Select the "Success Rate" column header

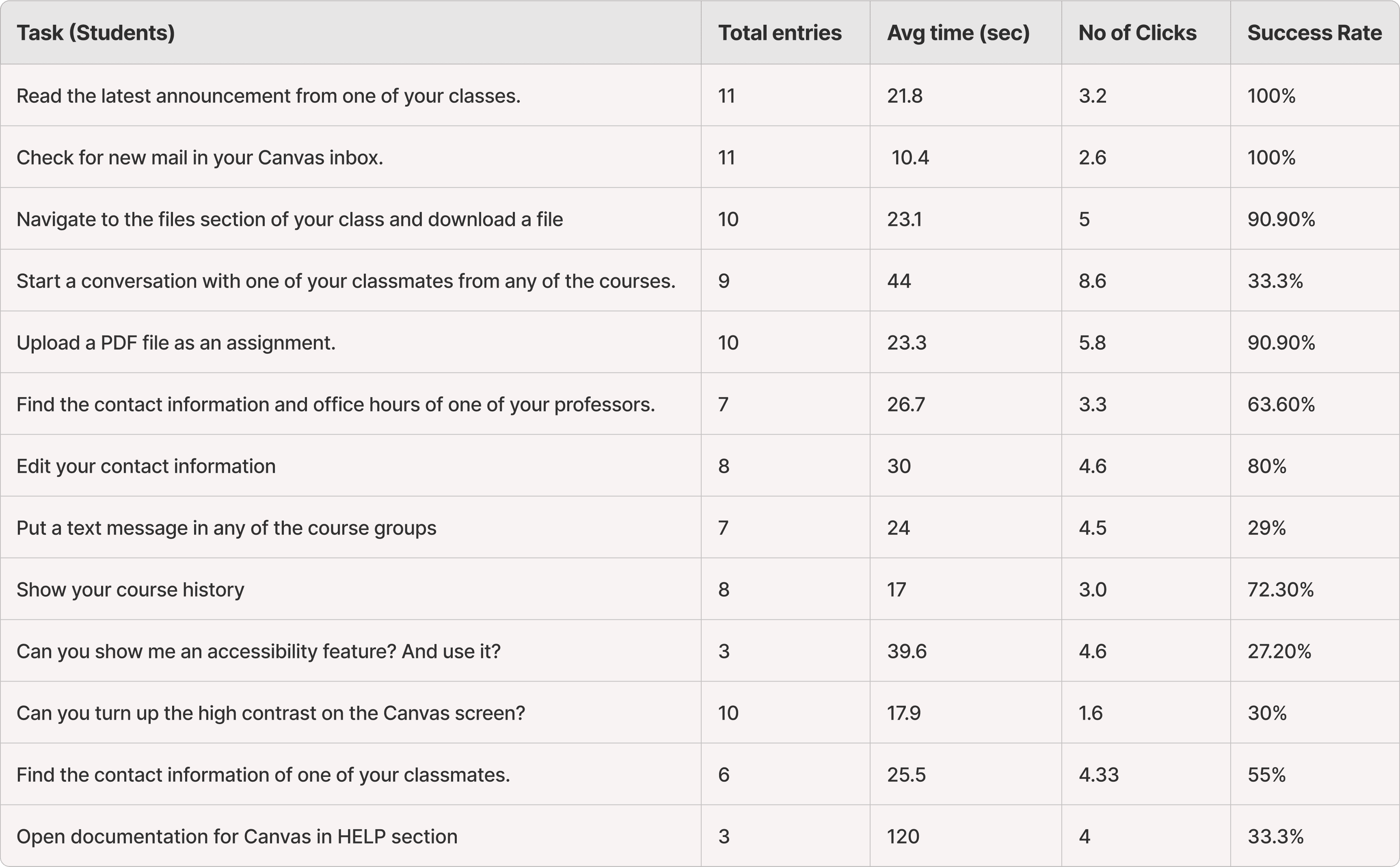pyautogui.click(x=1314, y=32)
